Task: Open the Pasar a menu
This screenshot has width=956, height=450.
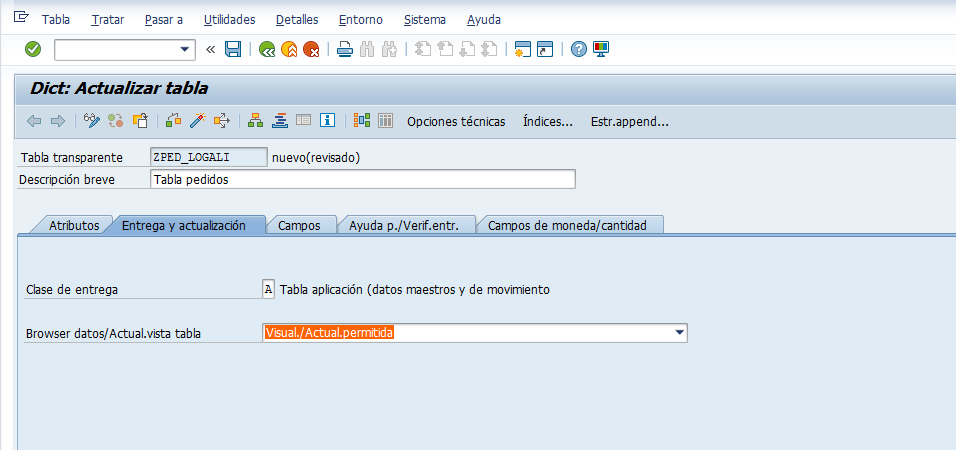Action: (x=164, y=20)
